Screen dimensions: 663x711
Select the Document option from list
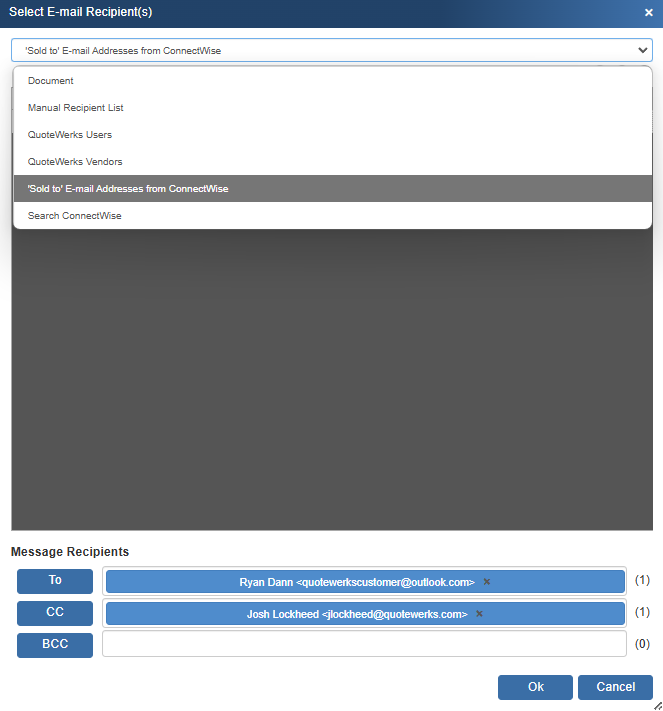point(332,81)
